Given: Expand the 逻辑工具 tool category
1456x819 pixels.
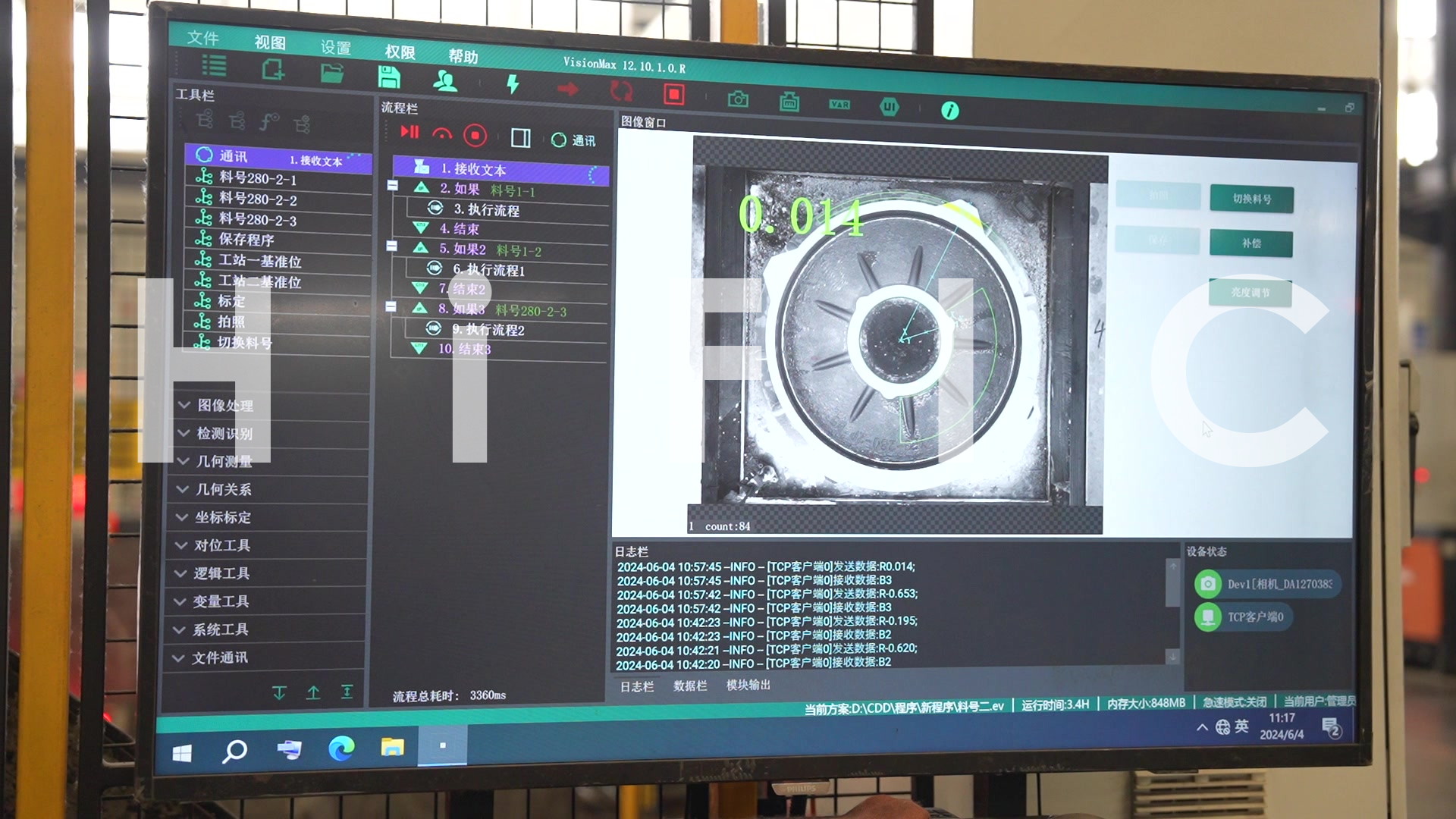Looking at the screenshot, I should point(265,573).
